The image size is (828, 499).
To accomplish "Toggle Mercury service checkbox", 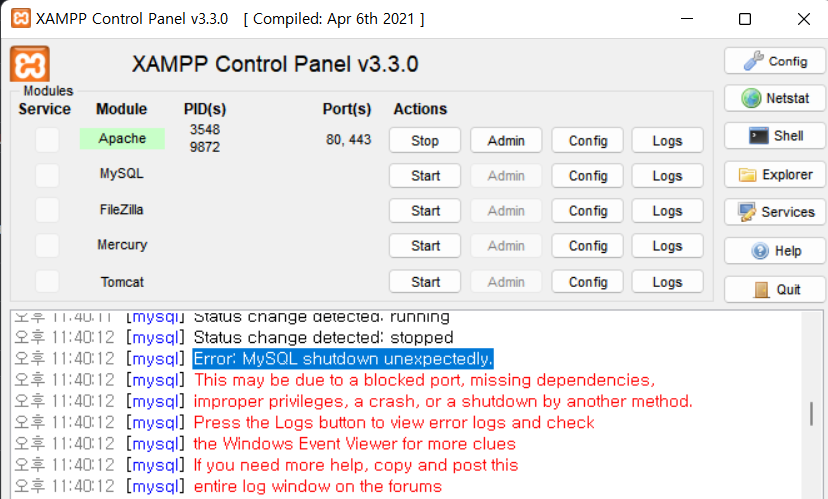I will pos(47,246).
